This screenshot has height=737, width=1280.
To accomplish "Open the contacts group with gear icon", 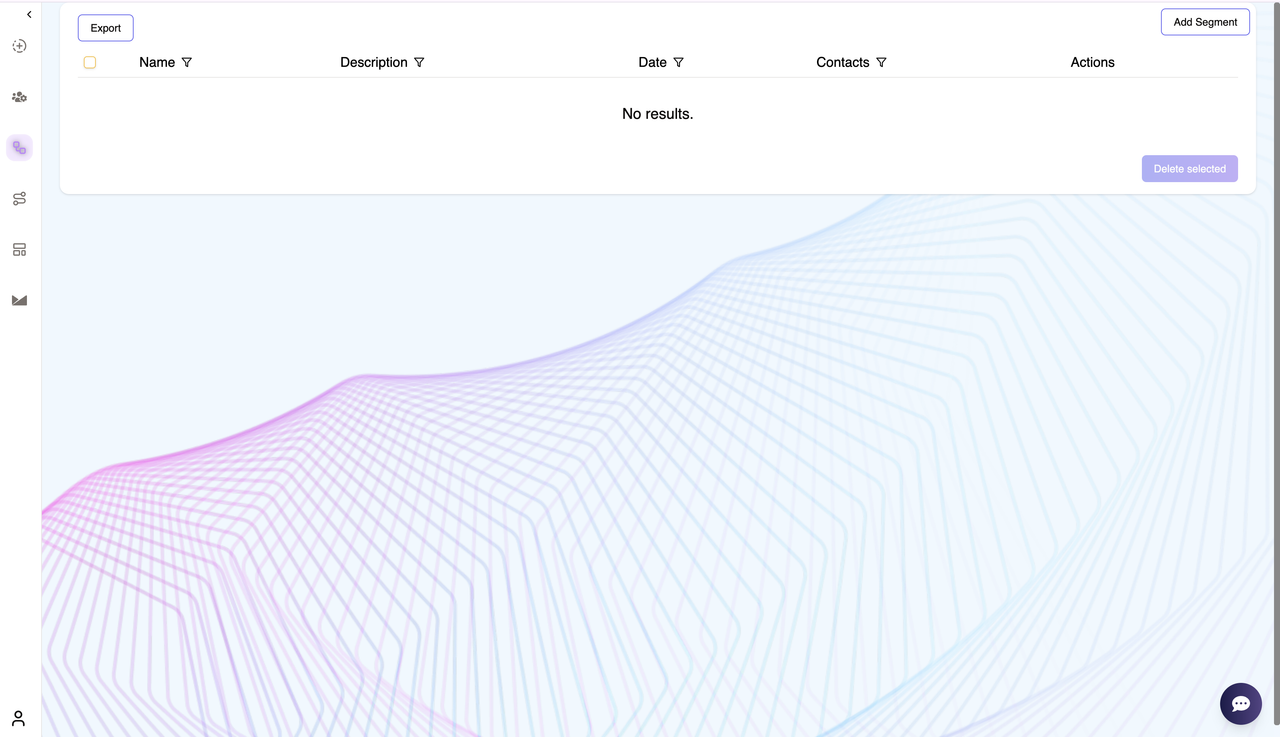I will (x=19, y=97).
